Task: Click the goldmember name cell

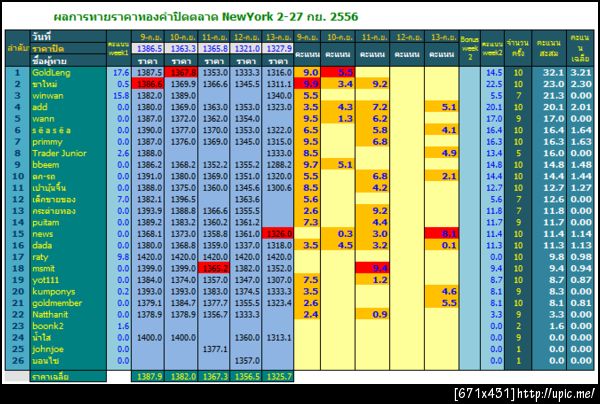Action: tap(68, 303)
